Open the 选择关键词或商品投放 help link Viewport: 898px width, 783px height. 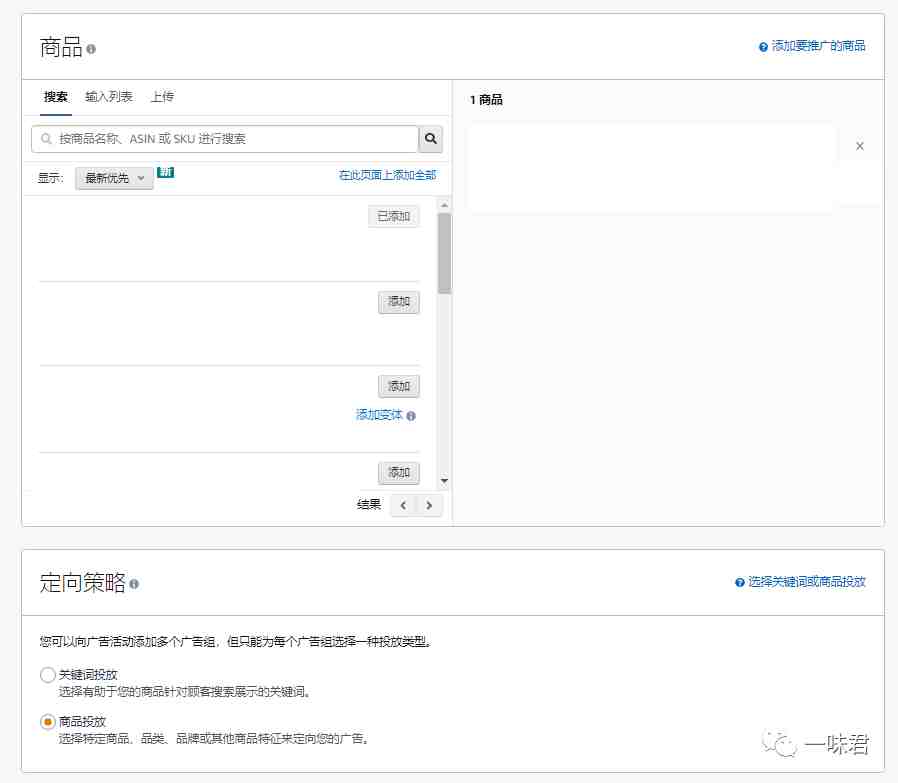pyautogui.click(x=806, y=581)
